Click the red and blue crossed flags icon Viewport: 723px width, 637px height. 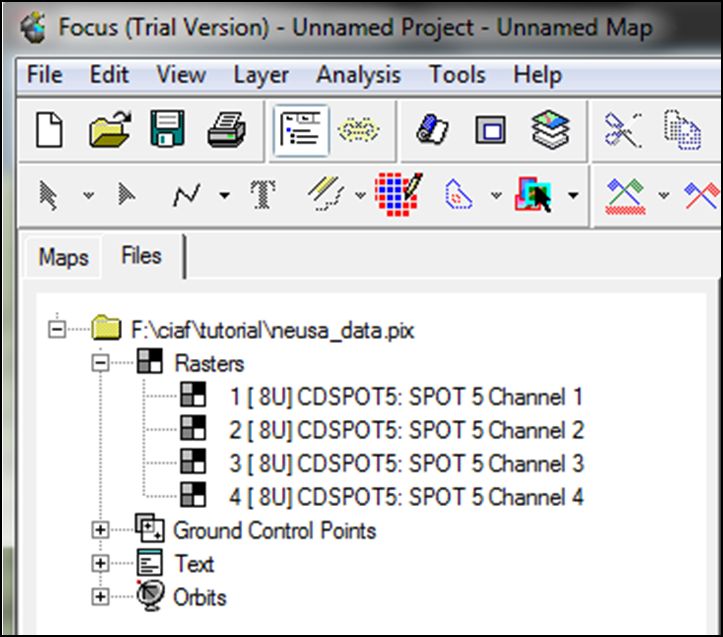[701, 196]
